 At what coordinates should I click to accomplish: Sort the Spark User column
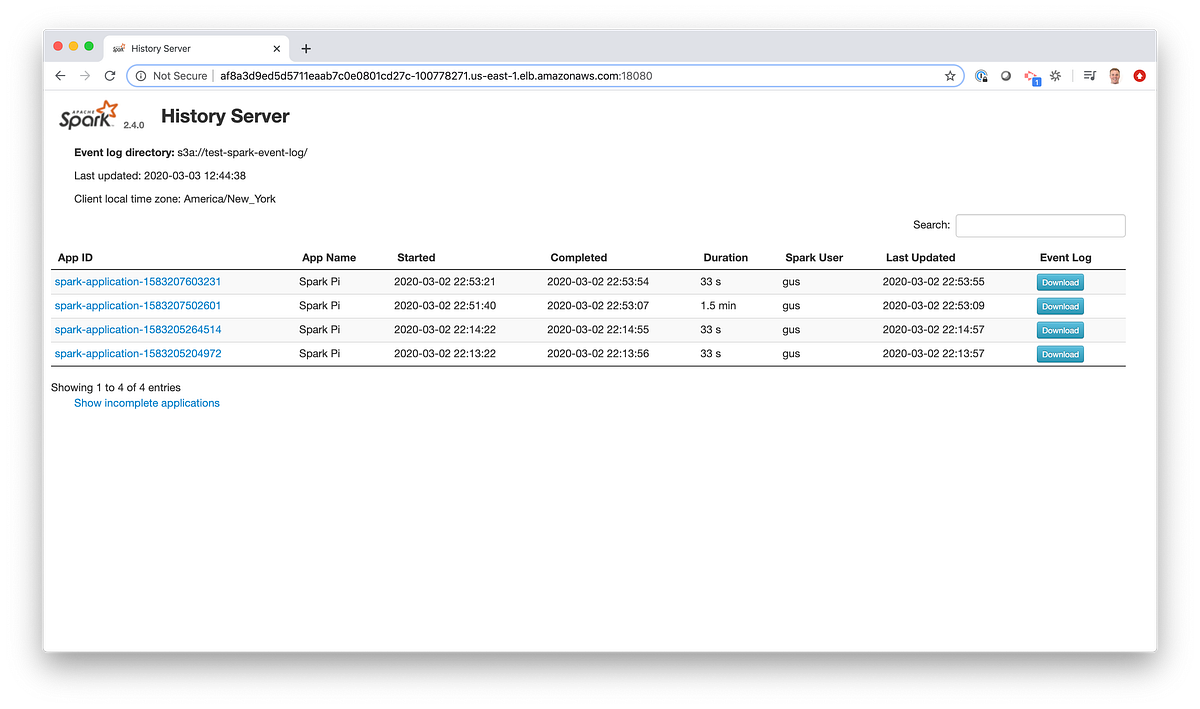[813, 257]
